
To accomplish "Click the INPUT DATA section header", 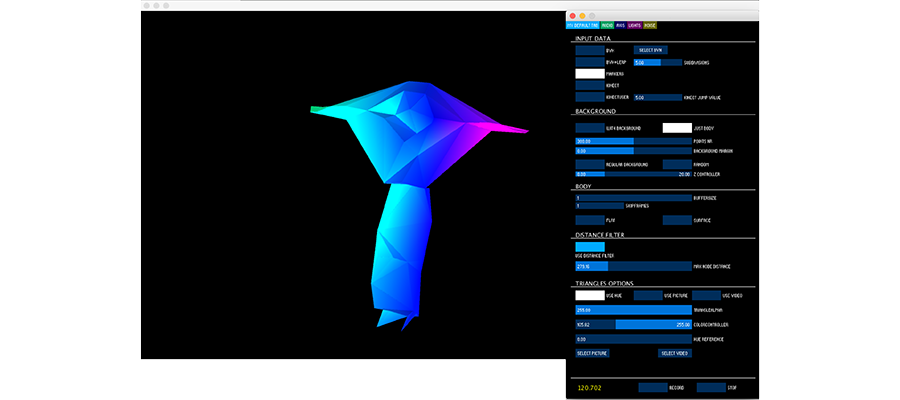I will (x=593, y=38).
